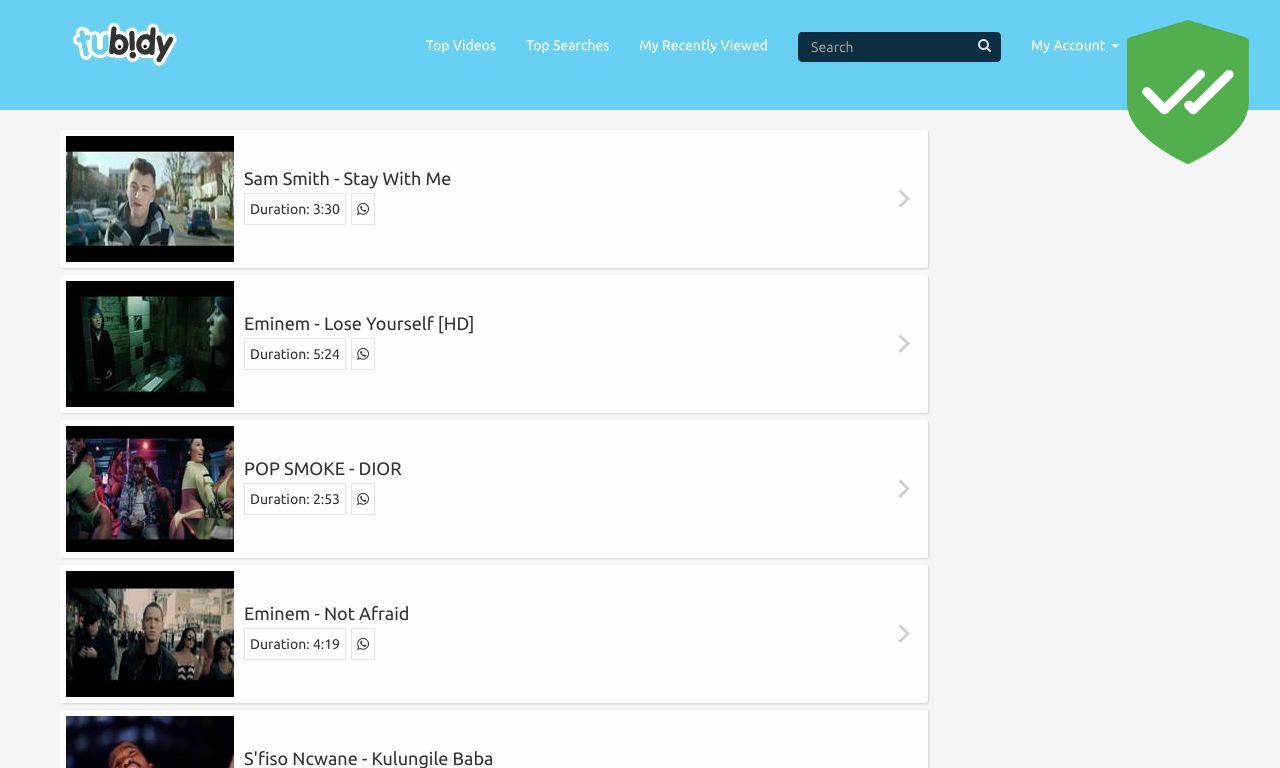This screenshot has height=768, width=1280.
Task: Open Eminem - Not Afraid title
Action: (x=326, y=614)
